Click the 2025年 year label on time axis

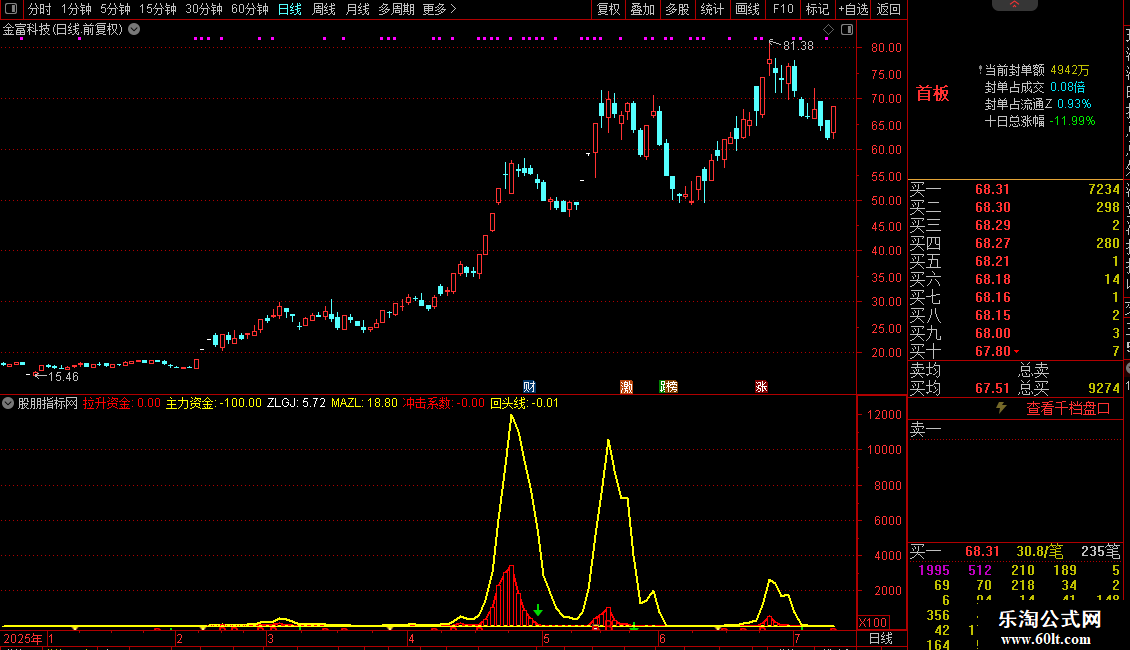point(22,638)
